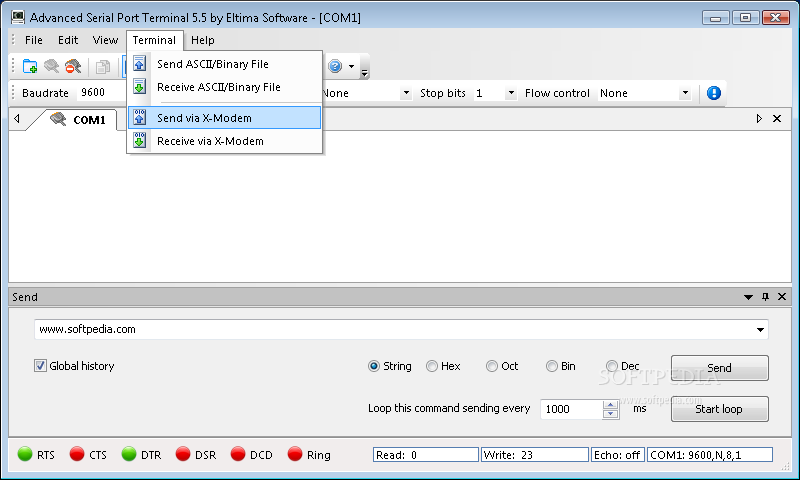Click the Terminal menu
The width and height of the screenshot is (800, 480).
coord(154,40)
